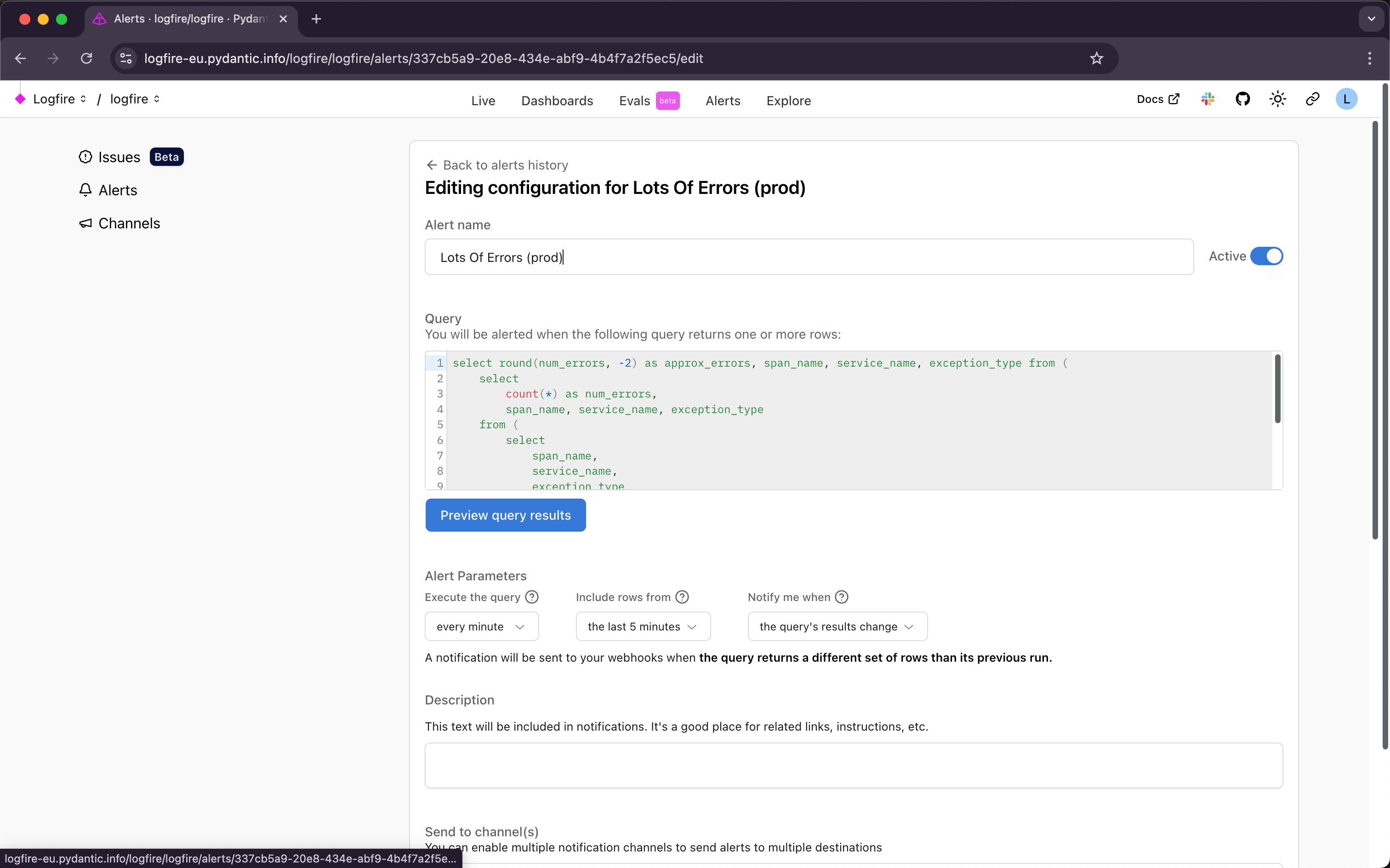The height and width of the screenshot is (868, 1390).
Task: Click help icon beside Notify me when
Action: click(841, 597)
